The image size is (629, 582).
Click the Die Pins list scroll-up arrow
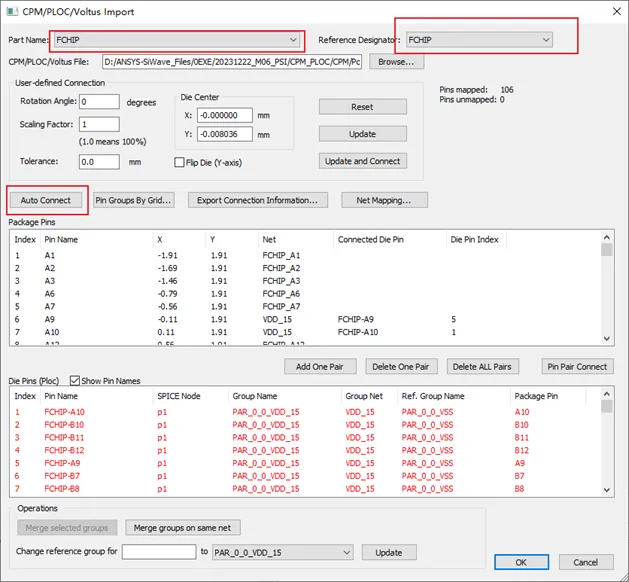coord(607,393)
